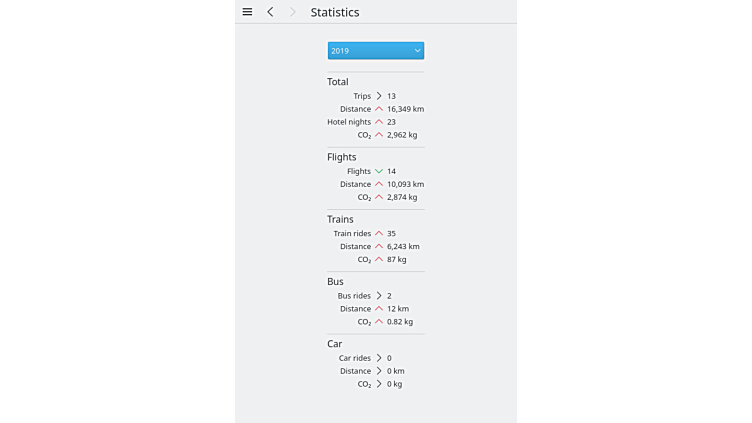Image resolution: width=752 pixels, height=423 pixels.
Task: Select the 2,874 kg flights CO₂ value
Action: click(x=402, y=197)
